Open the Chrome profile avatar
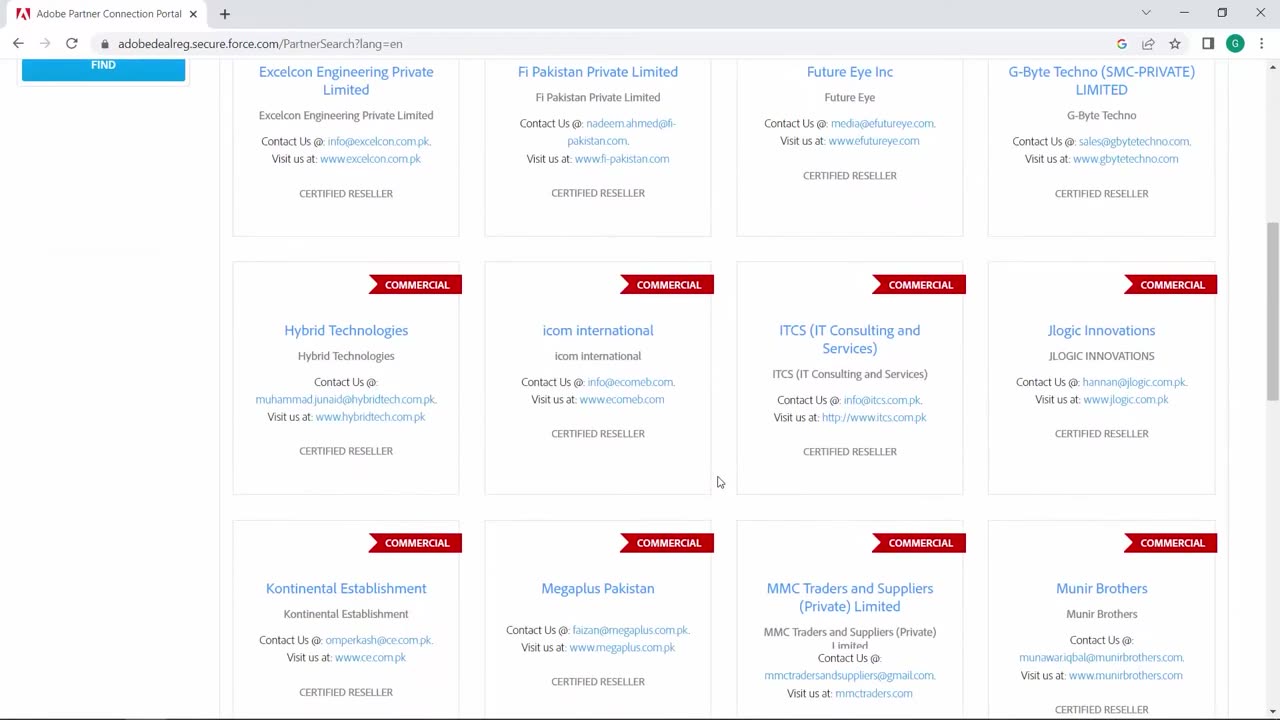The image size is (1280, 720). click(x=1235, y=44)
